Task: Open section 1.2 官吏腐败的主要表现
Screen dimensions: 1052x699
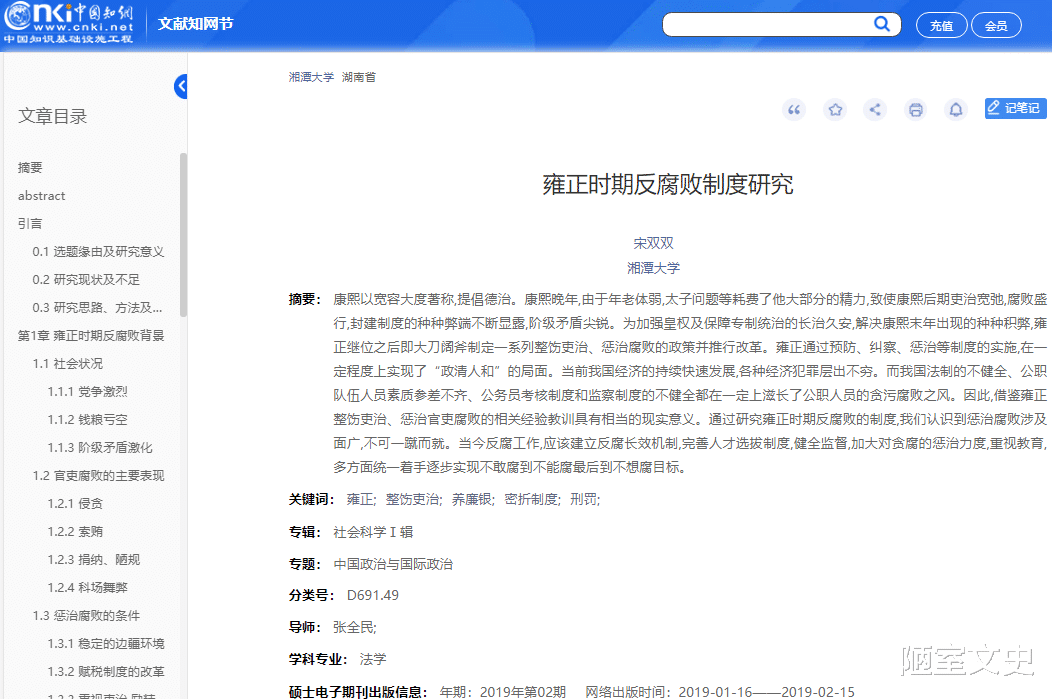Action: point(98,476)
